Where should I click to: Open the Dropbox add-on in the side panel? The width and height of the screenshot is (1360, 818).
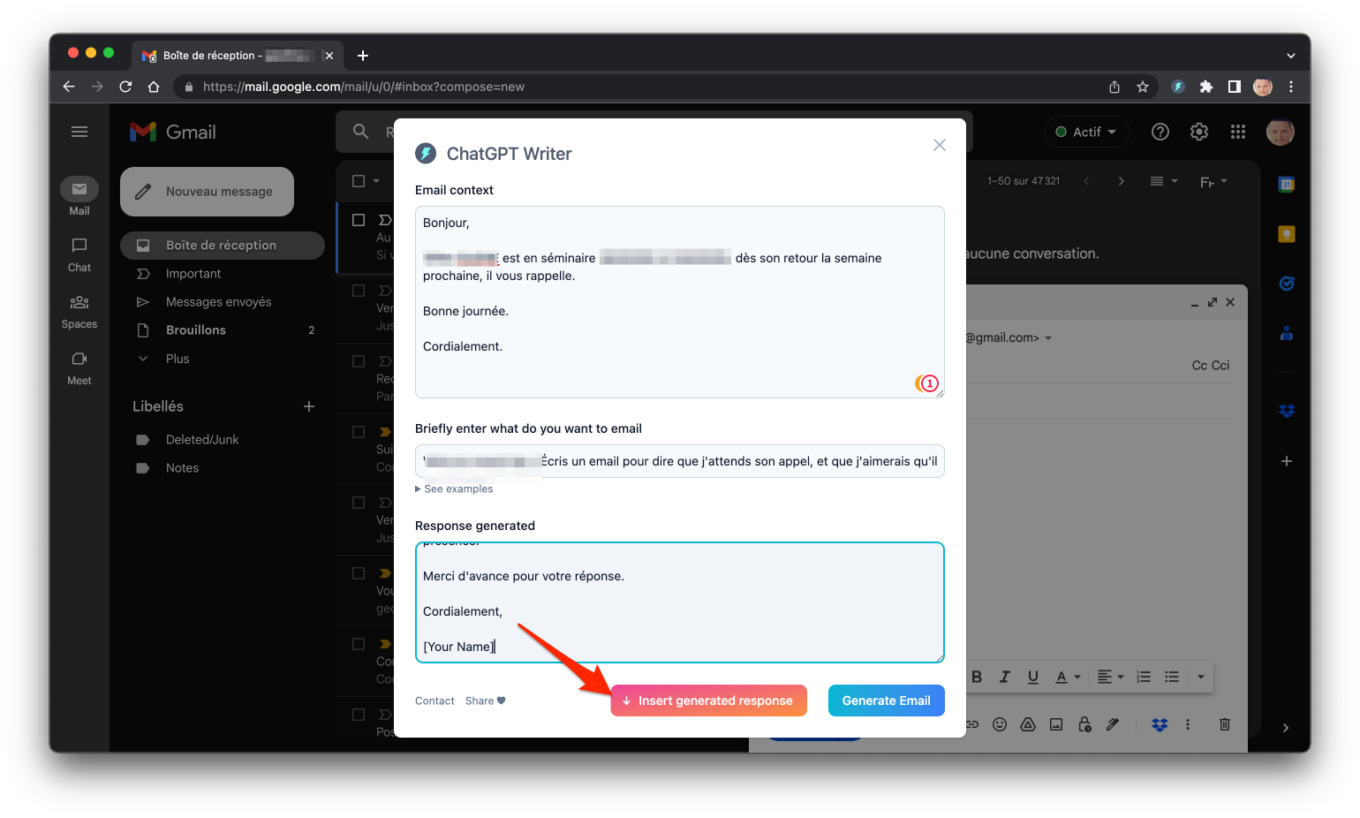[1287, 411]
